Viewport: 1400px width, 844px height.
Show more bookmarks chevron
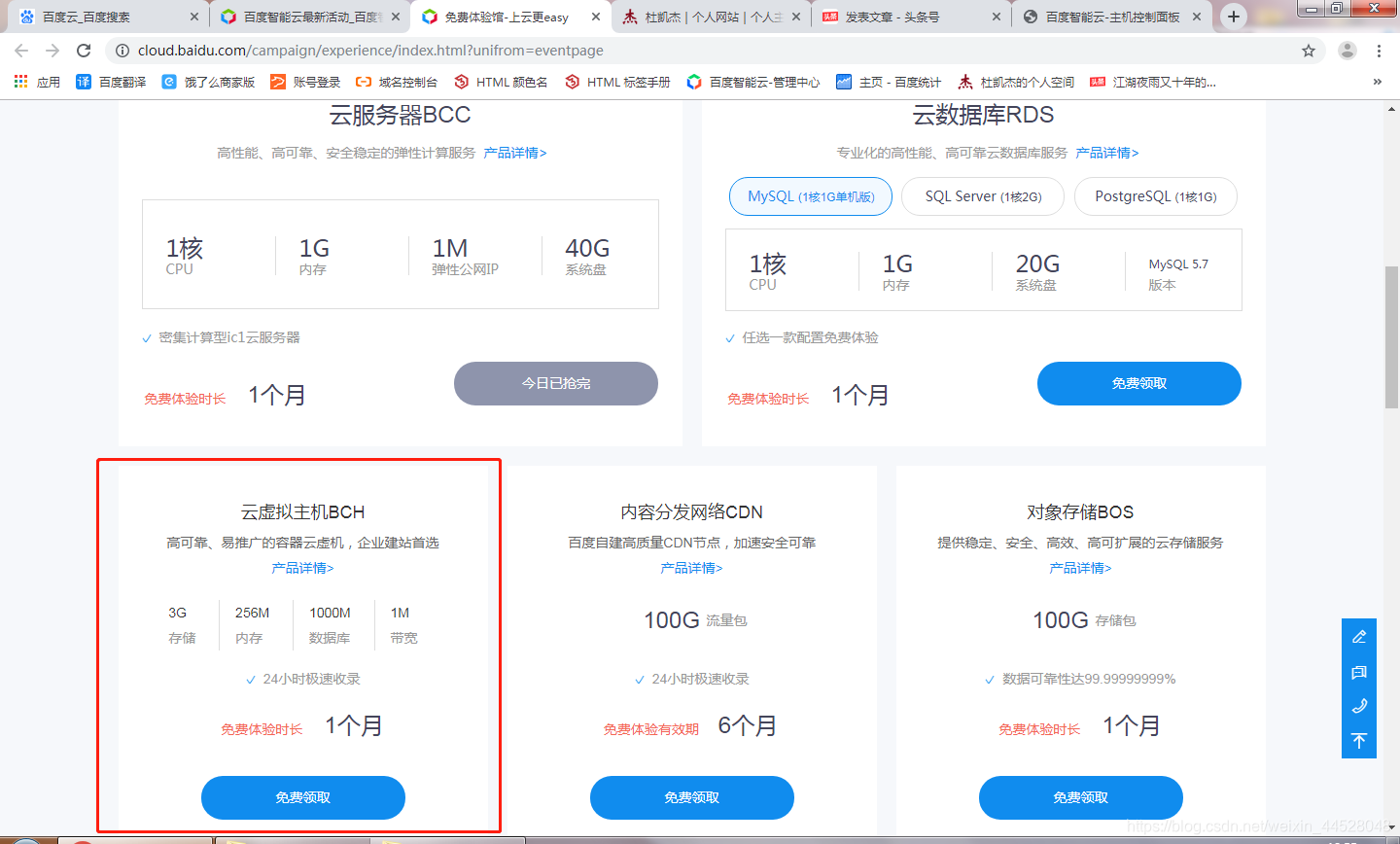(x=1378, y=82)
